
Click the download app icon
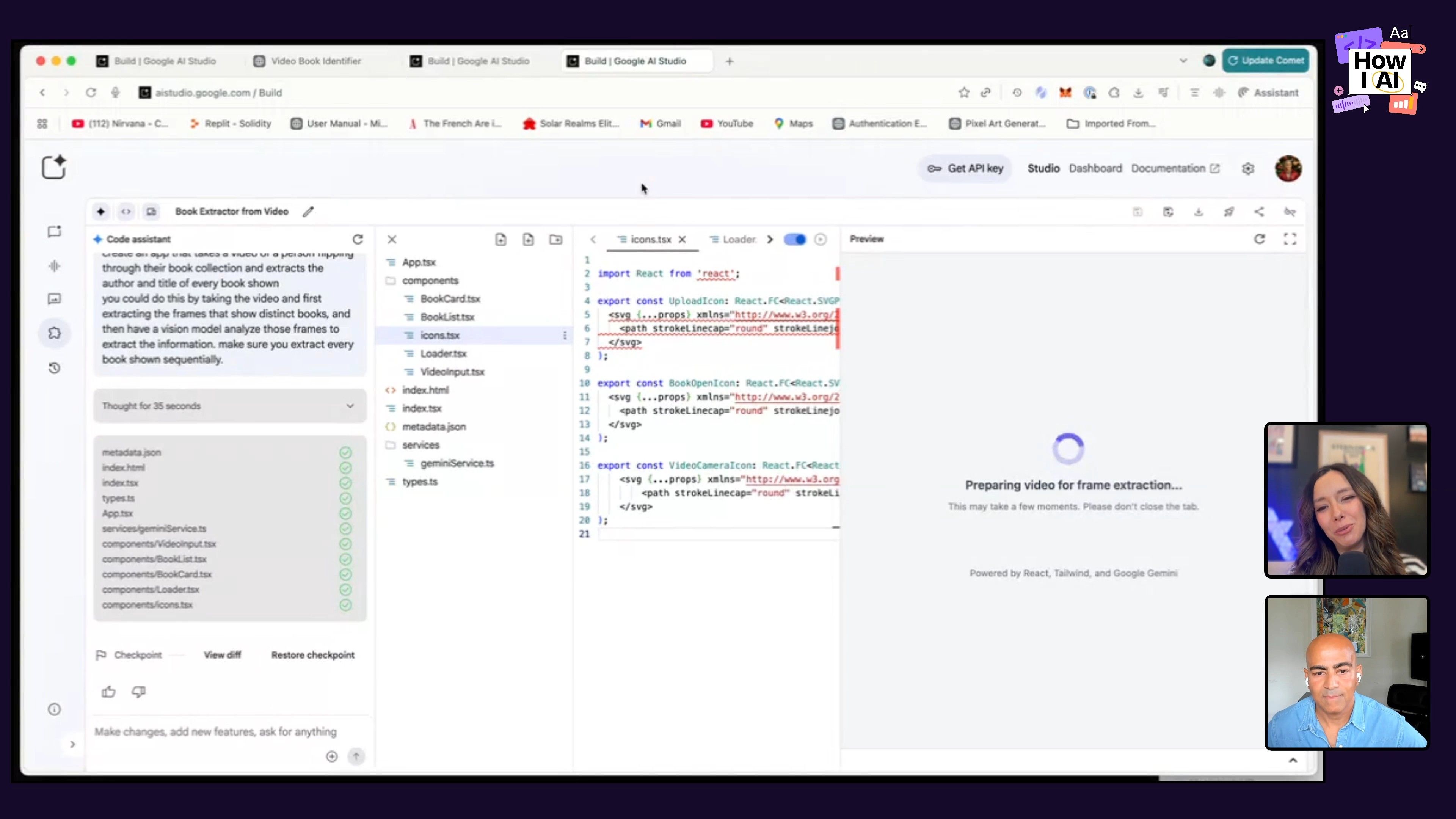pos(1198,212)
